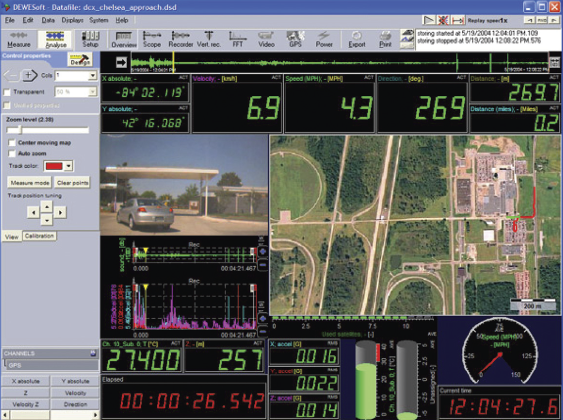Open the Cols dropdown
563x420 pixels.
pyautogui.click(x=93, y=75)
